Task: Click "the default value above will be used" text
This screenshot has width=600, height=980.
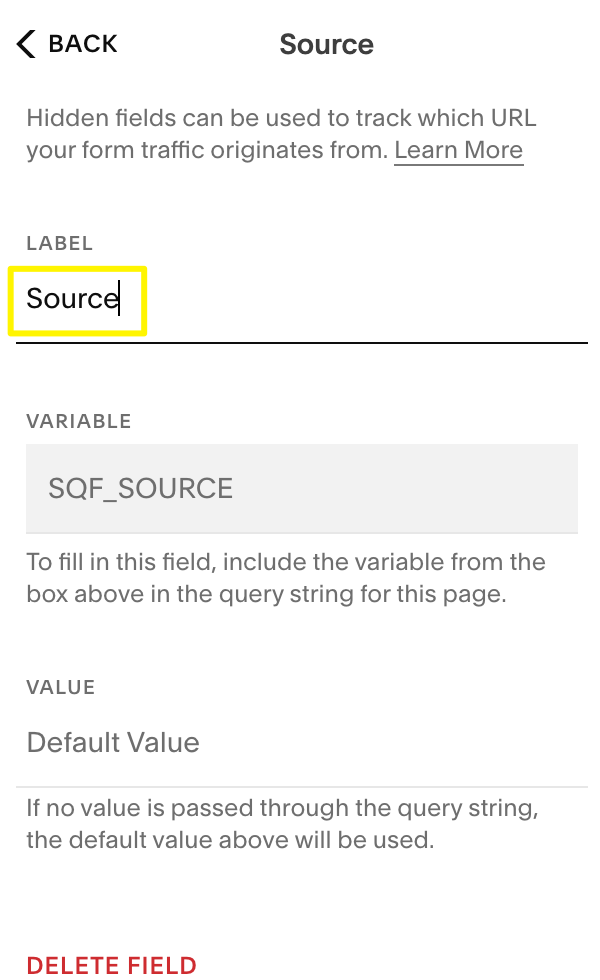Action: coord(230,840)
